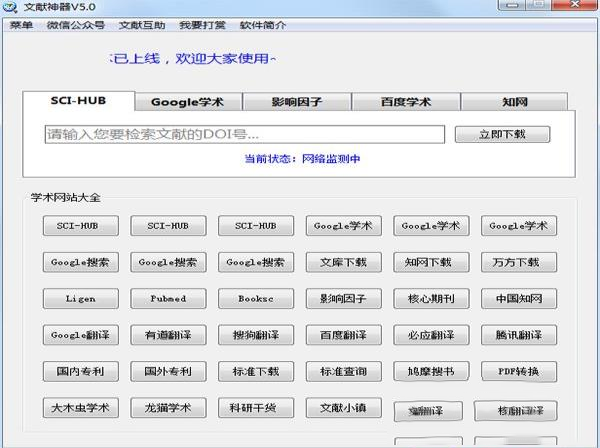The height and width of the screenshot is (448, 600).
Task: Click the 文献神器 app icon in title bar
Action: (x=10, y=7)
